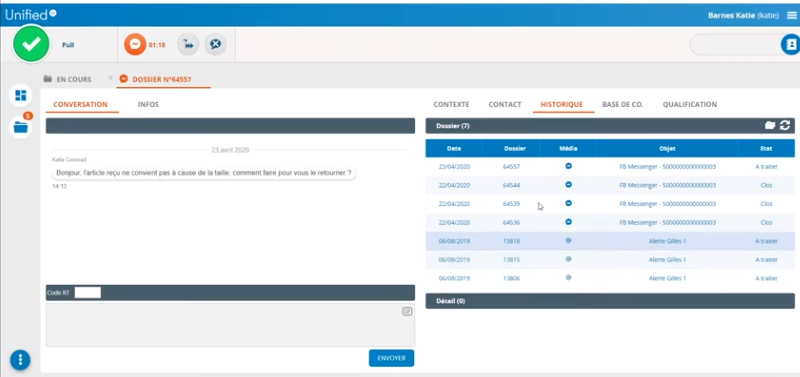Open the folders icon with badge 5
Viewport: 800px width, 377px height.
21,127
